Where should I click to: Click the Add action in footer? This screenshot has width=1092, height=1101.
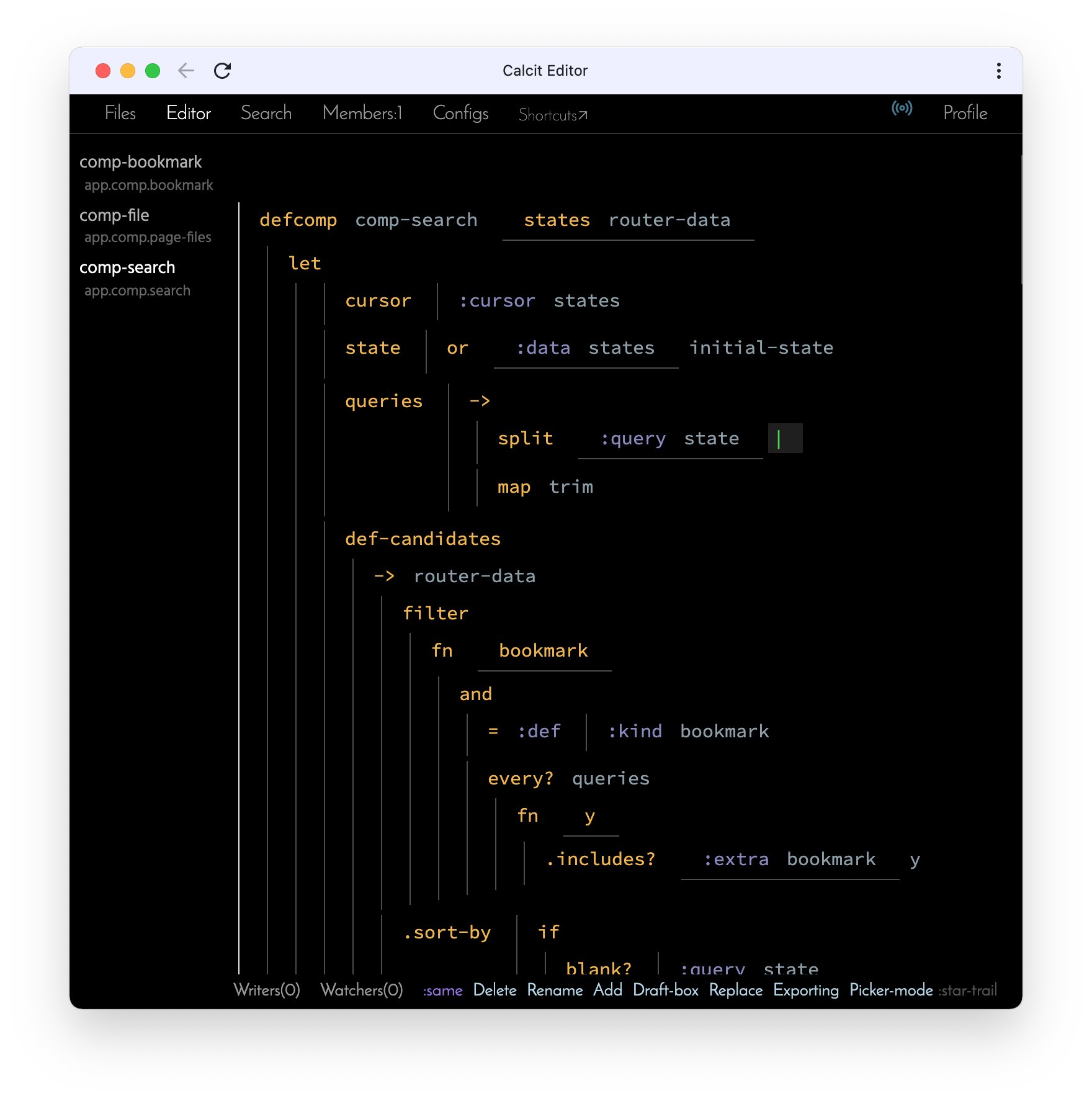[607, 990]
